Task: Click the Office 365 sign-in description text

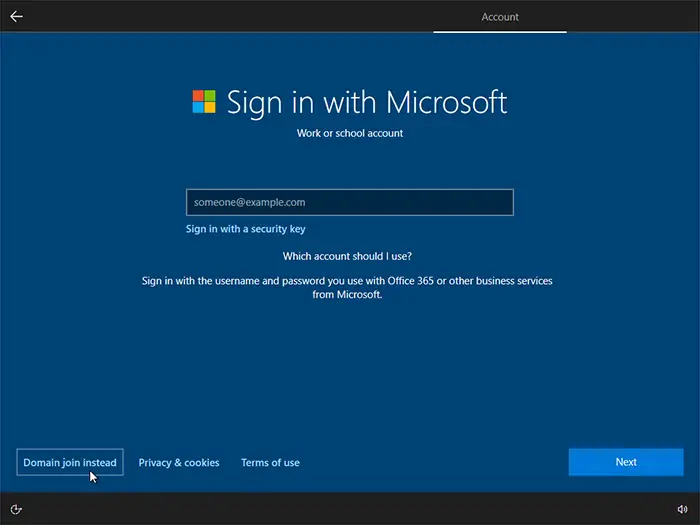Action: coord(347,288)
